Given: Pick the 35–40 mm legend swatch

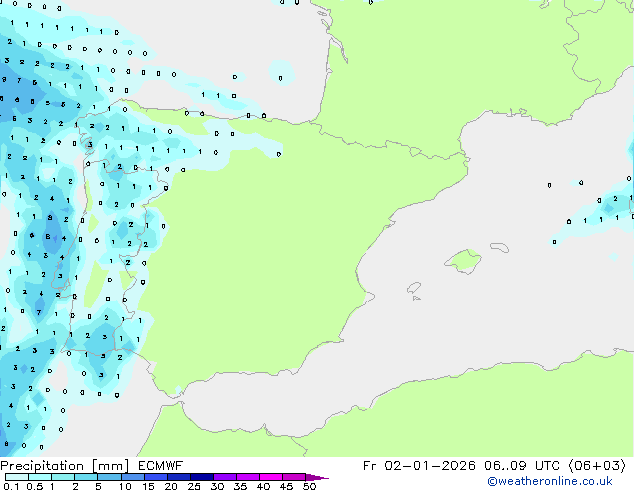Looking at the screenshot, I should tap(247, 477).
